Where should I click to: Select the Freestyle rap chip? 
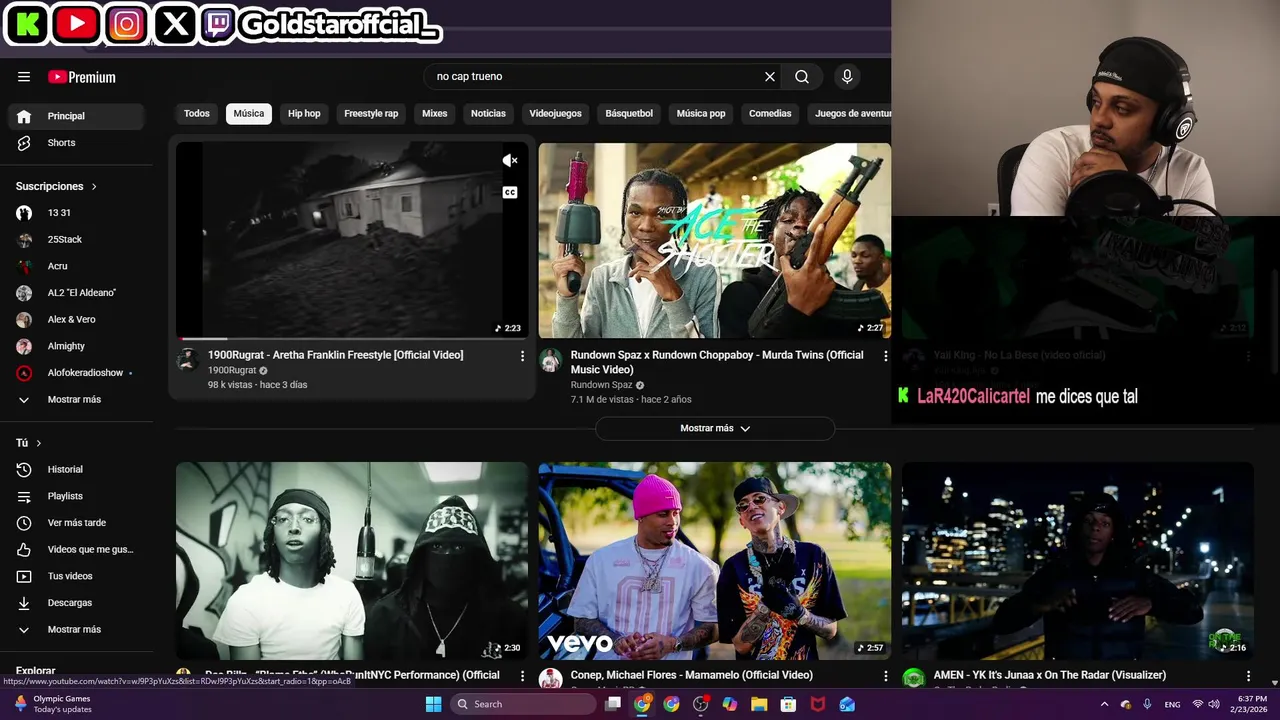[x=371, y=114]
